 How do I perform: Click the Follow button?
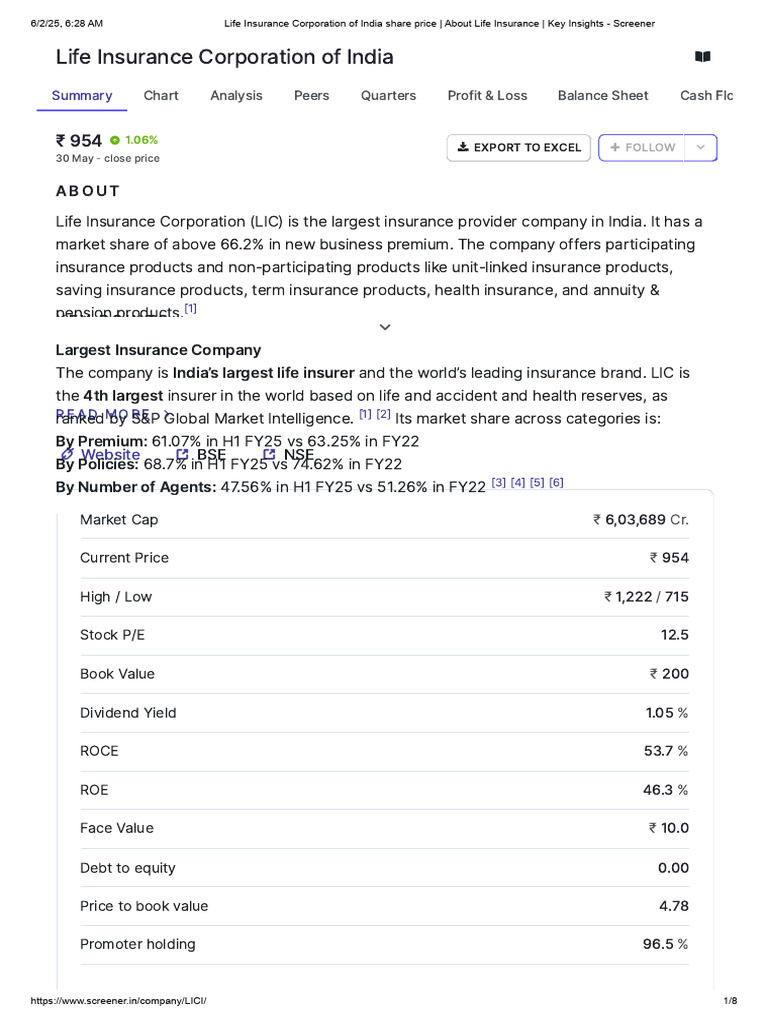click(641, 148)
